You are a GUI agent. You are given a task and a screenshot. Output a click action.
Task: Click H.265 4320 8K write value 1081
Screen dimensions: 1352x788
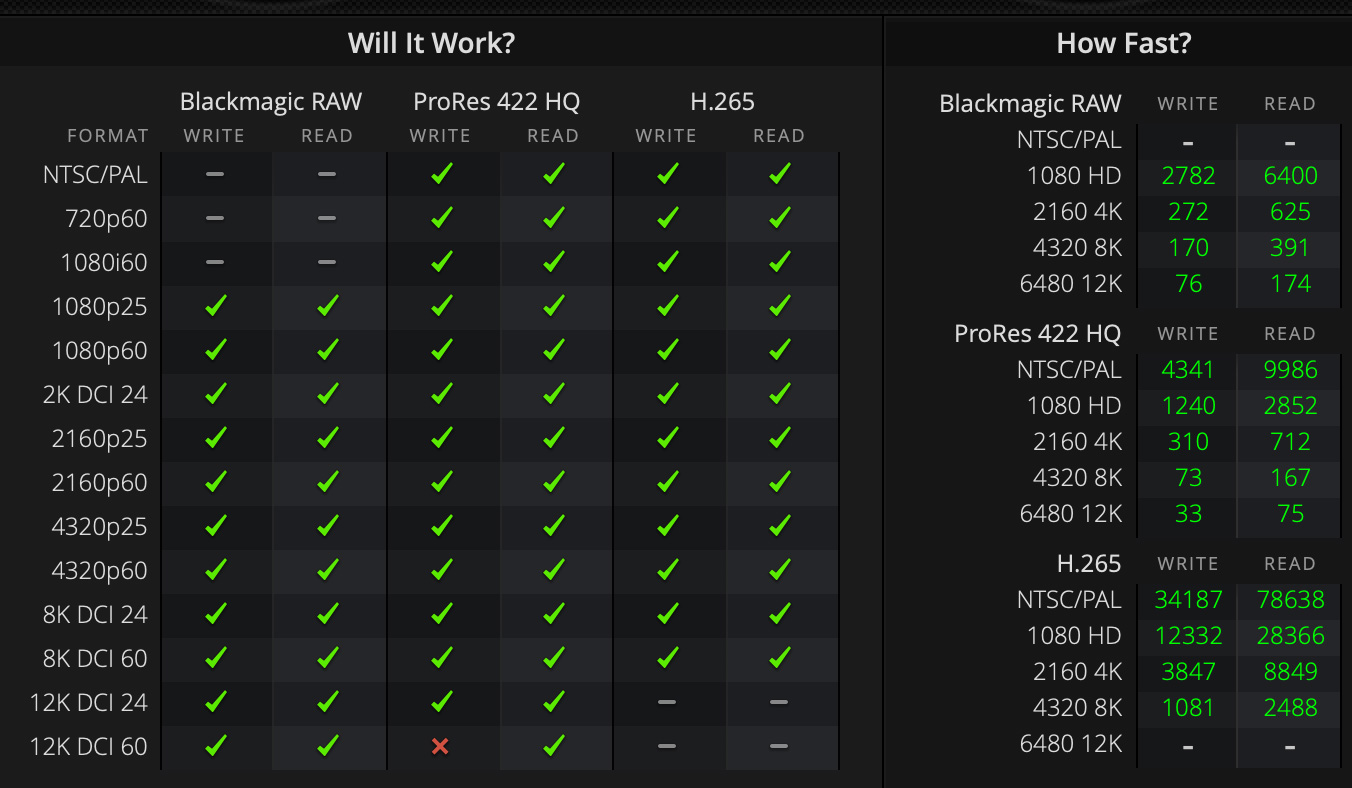[x=1188, y=708]
